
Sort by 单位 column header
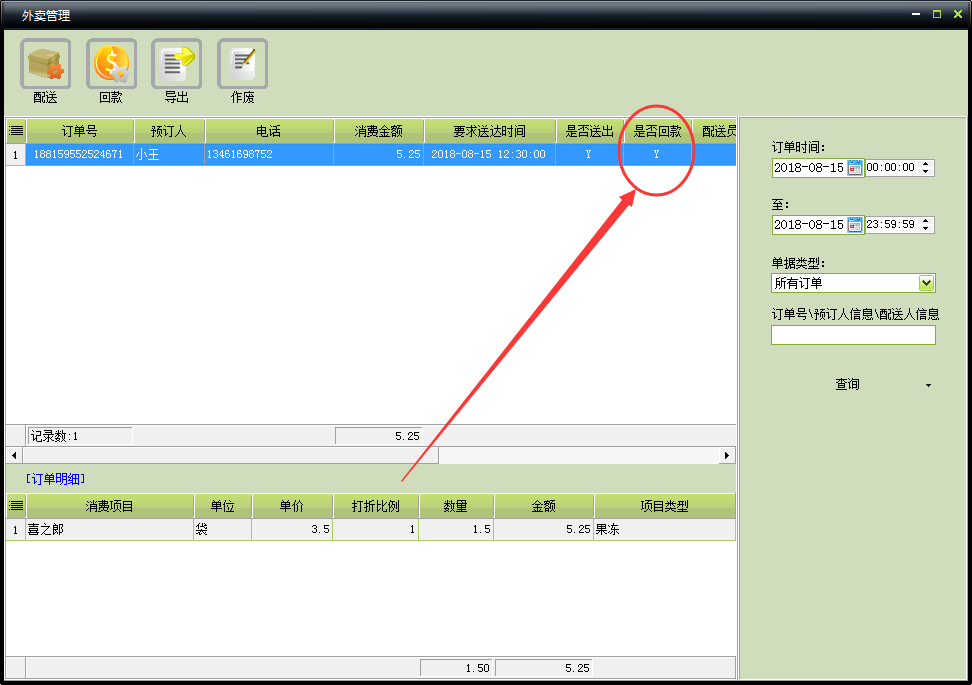223,506
